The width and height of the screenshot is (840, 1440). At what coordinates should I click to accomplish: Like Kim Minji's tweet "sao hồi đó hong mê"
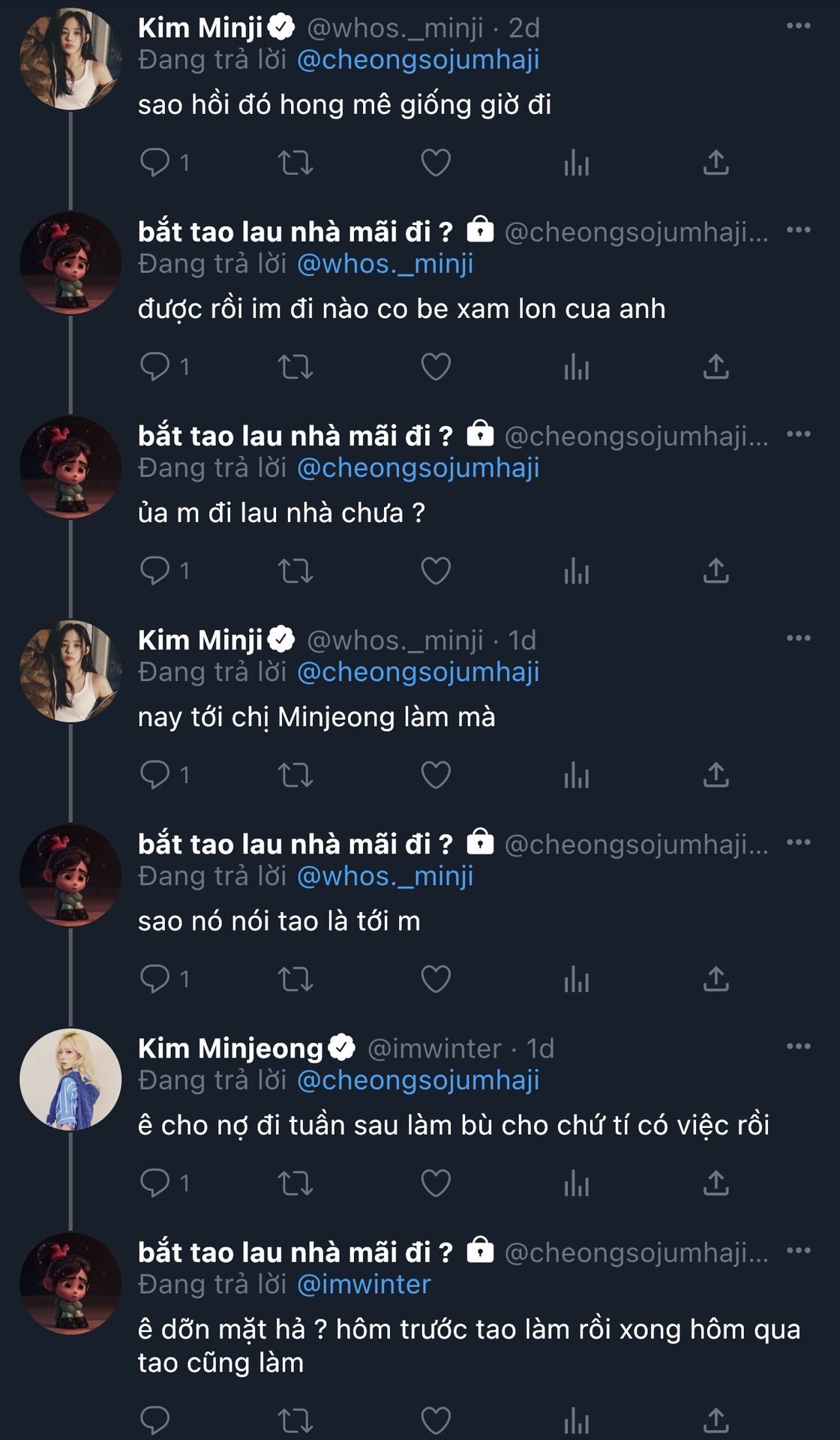point(435,163)
